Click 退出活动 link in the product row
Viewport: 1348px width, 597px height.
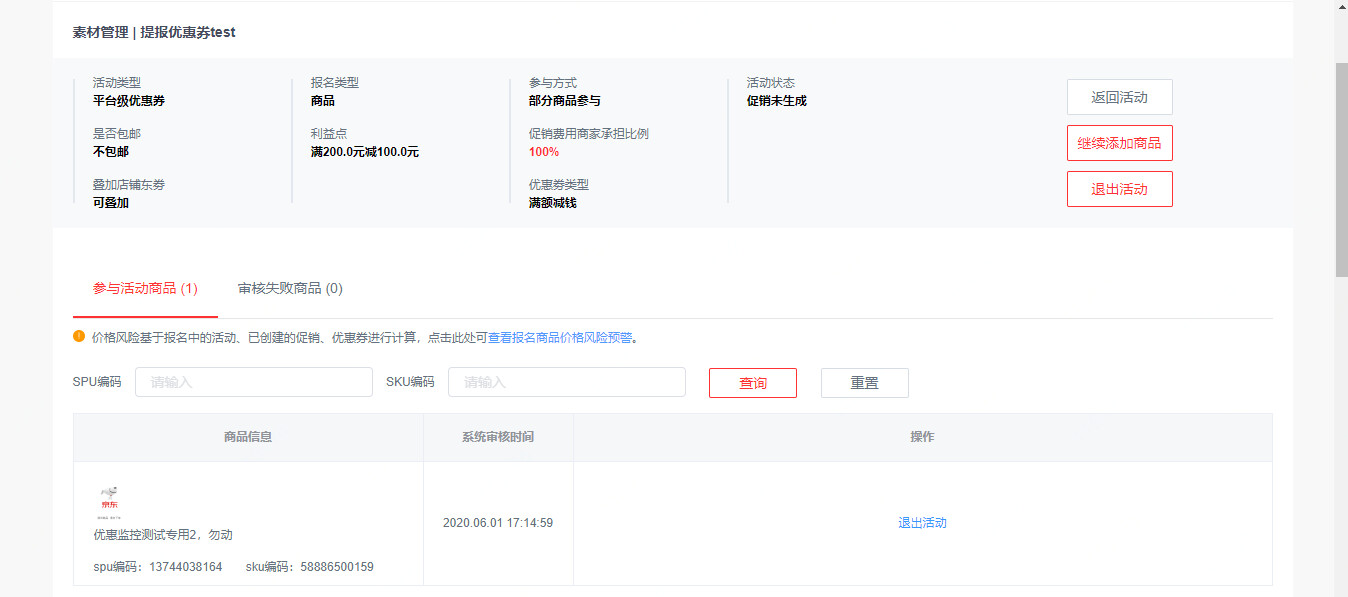(922, 523)
